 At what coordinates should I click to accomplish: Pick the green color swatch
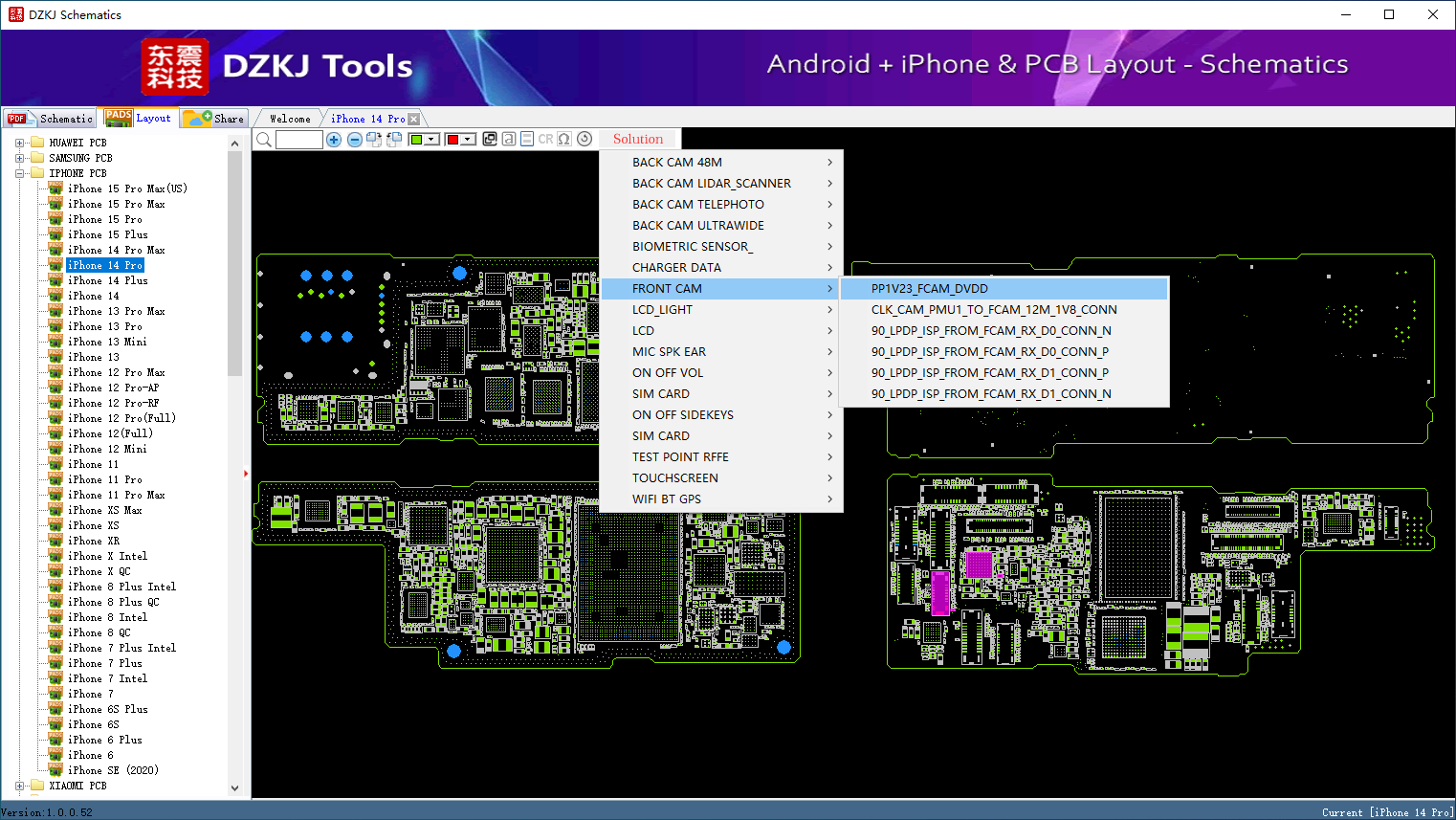(x=416, y=140)
